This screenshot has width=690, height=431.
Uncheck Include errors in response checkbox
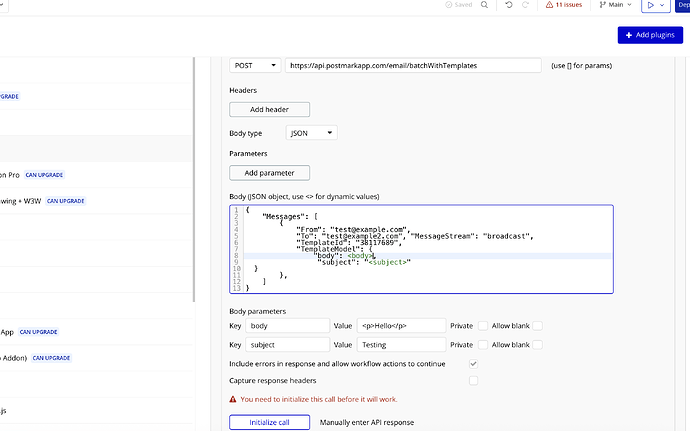pos(473,364)
